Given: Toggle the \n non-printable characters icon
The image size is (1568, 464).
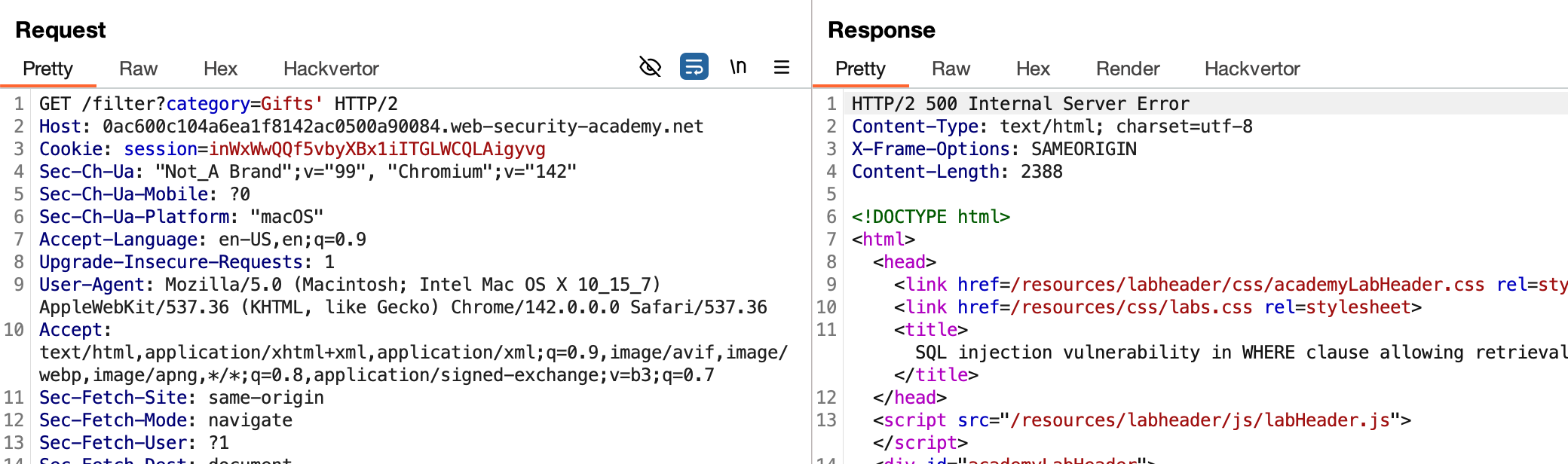Looking at the screenshot, I should tap(738, 67).
